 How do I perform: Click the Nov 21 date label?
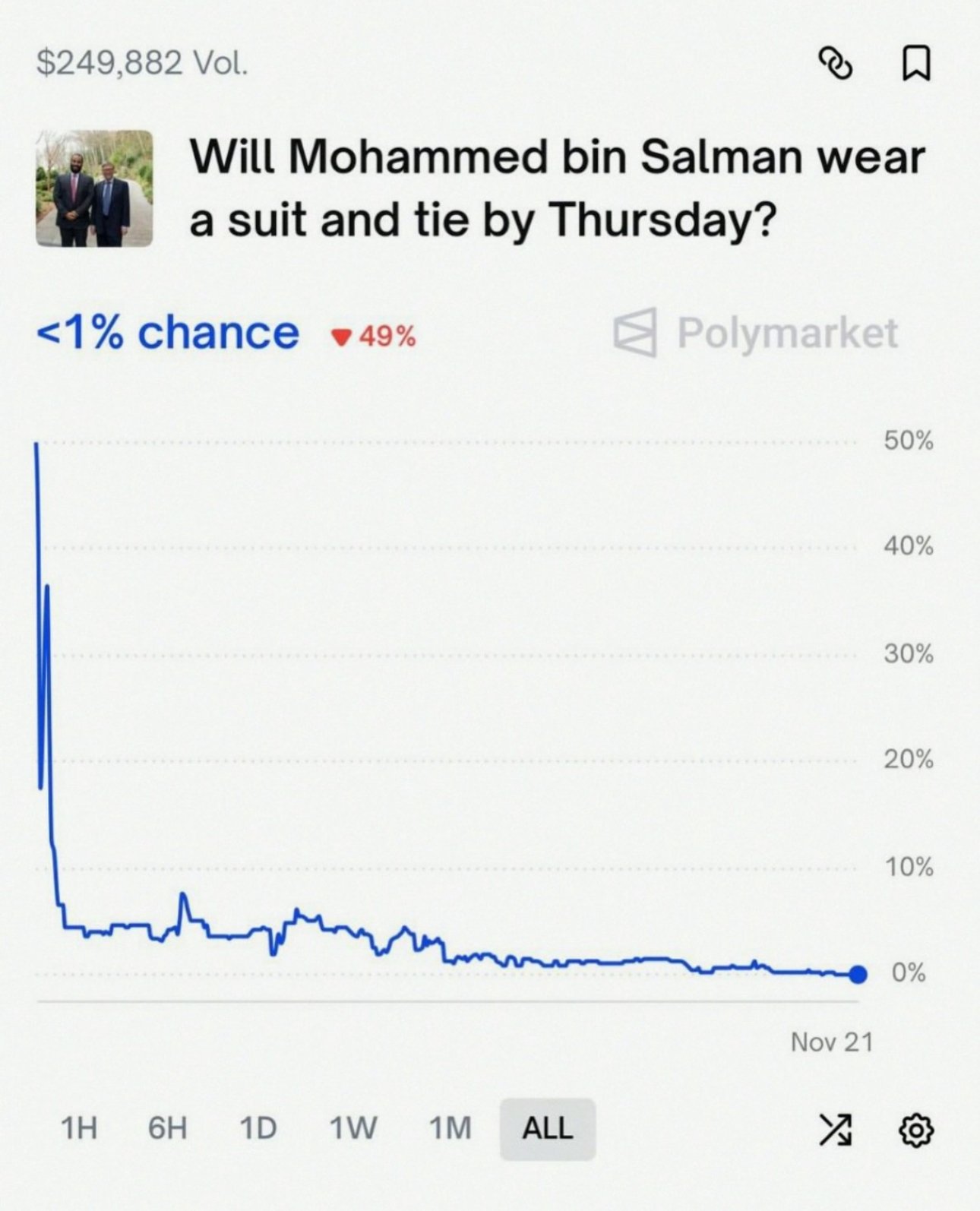click(832, 1042)
